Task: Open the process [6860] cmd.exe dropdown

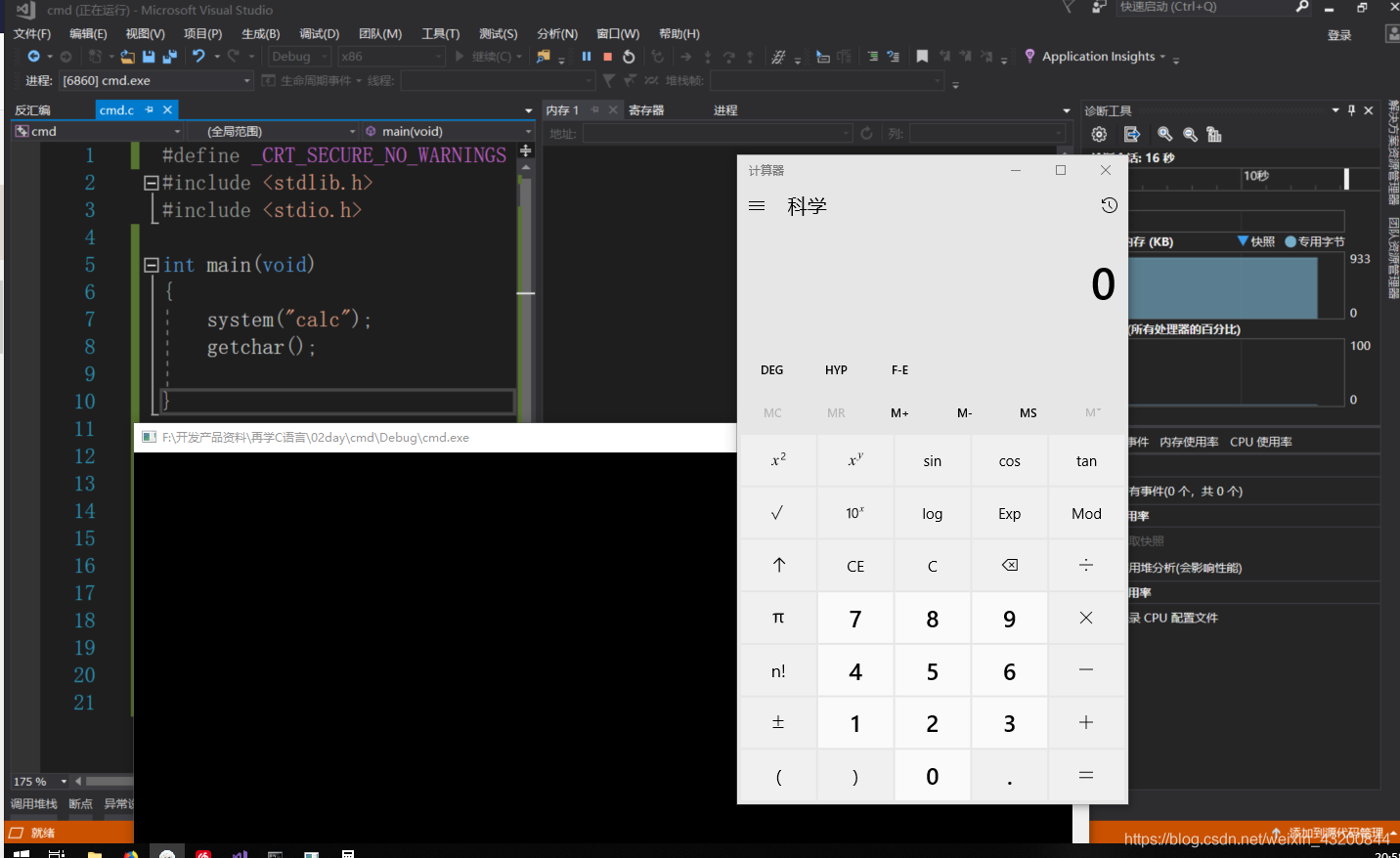Action: pos(155,80)
